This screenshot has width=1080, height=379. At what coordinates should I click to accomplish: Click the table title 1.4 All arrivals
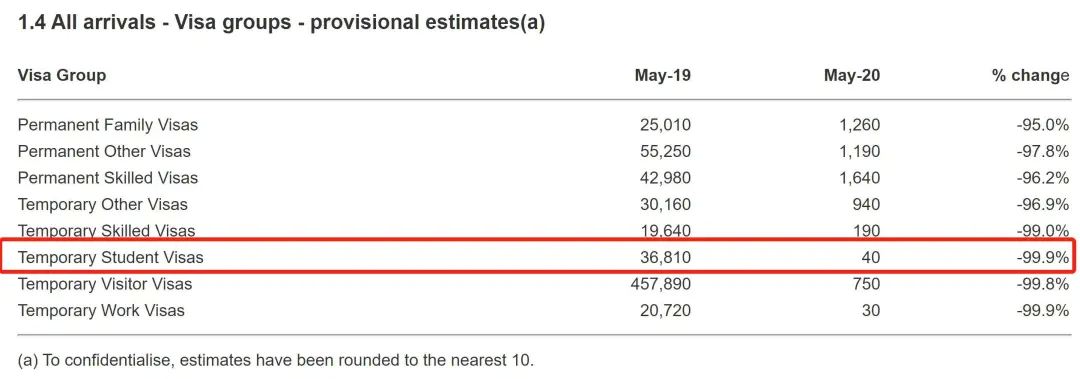281,23
